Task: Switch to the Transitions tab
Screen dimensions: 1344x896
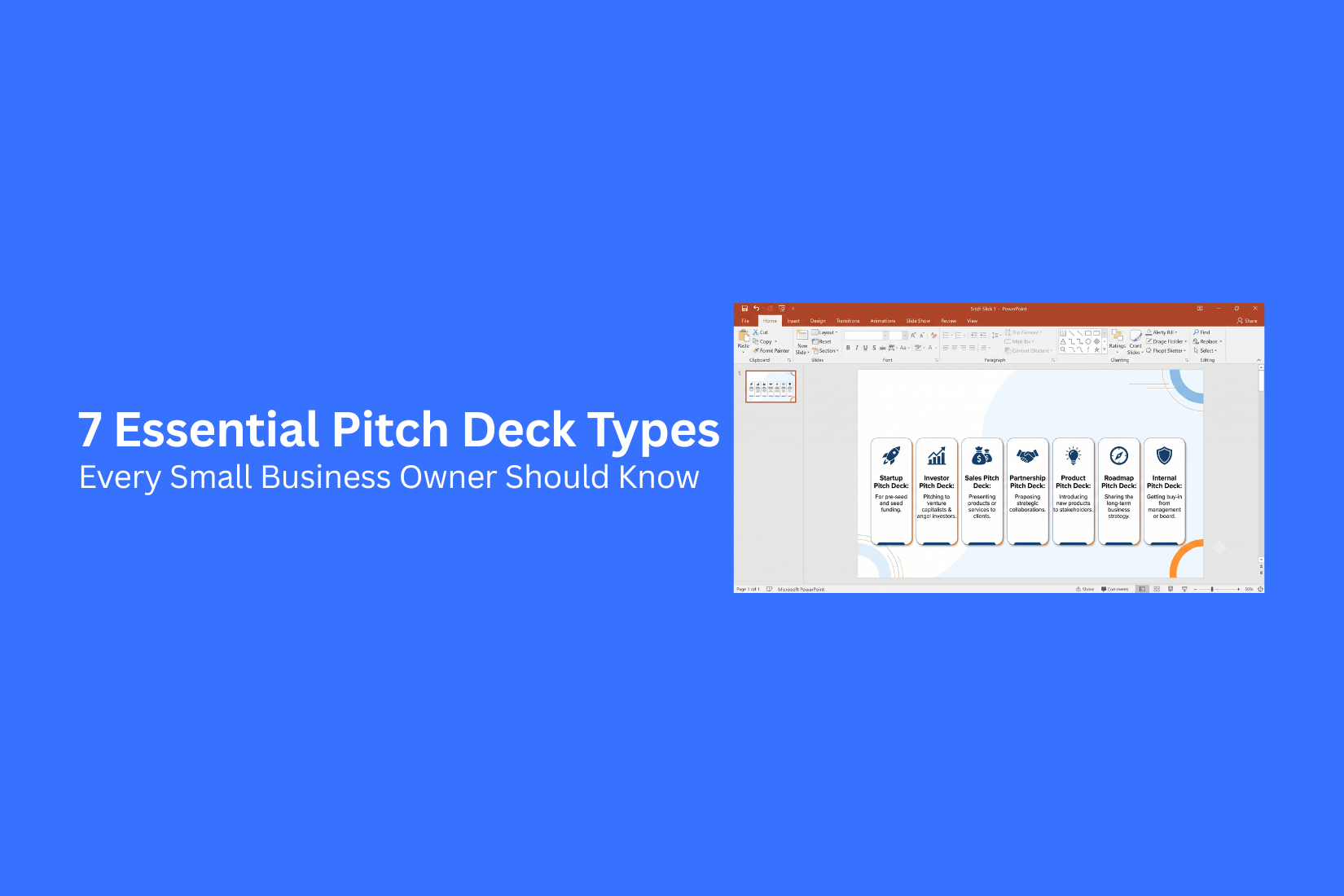Action: [x=848, y=321]
